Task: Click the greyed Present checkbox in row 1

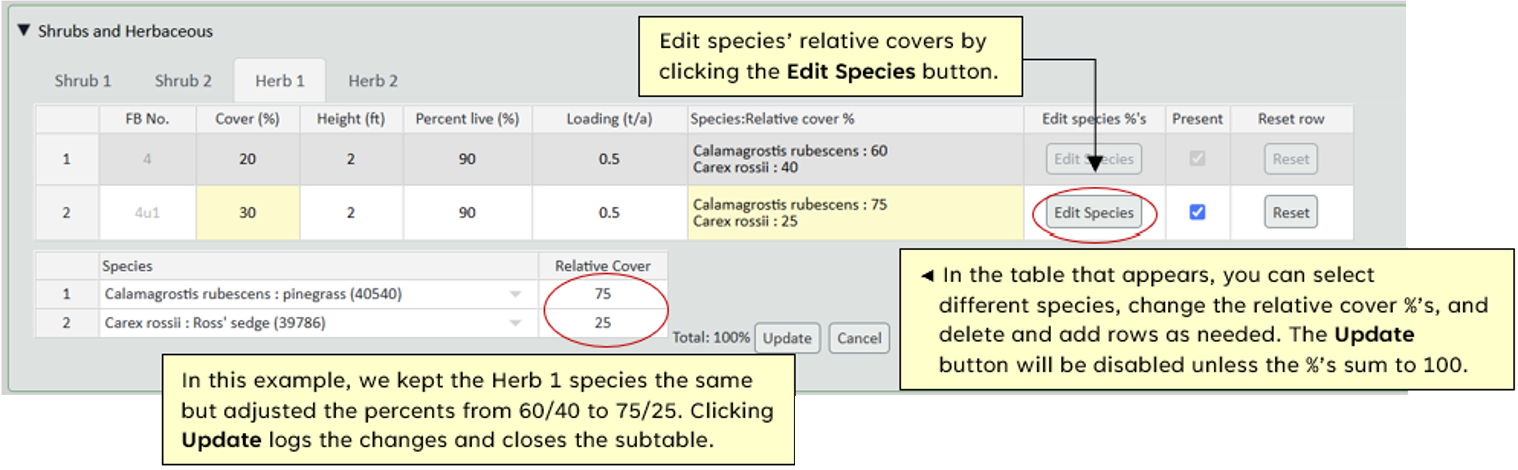Action: 1197,158
